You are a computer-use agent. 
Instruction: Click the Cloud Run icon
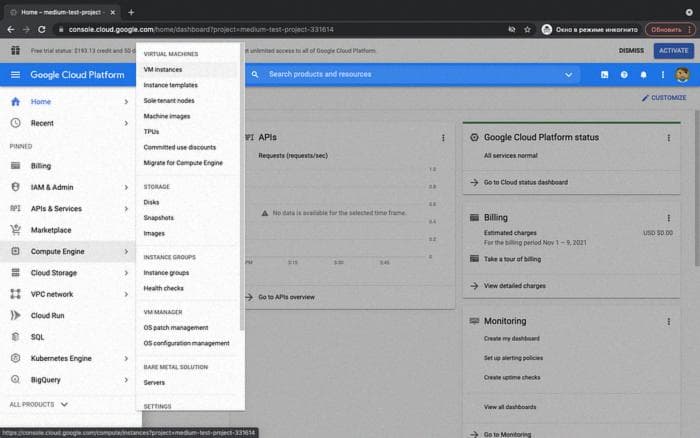point(15,315)
